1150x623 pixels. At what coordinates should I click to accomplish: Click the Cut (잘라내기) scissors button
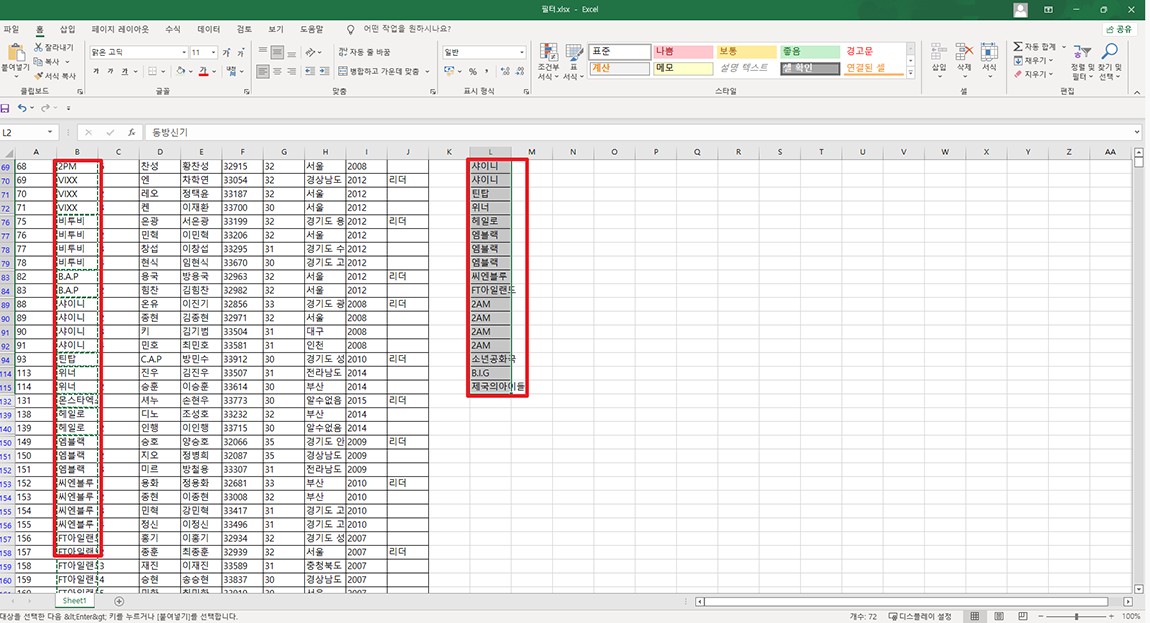[53, 47]
